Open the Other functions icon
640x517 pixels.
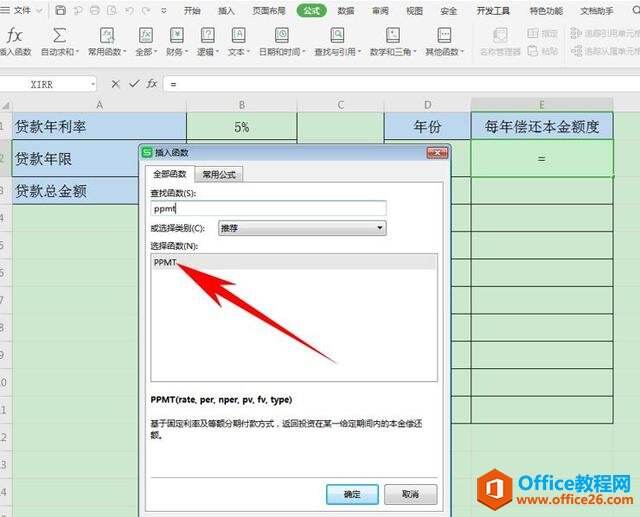coord(444,36)
